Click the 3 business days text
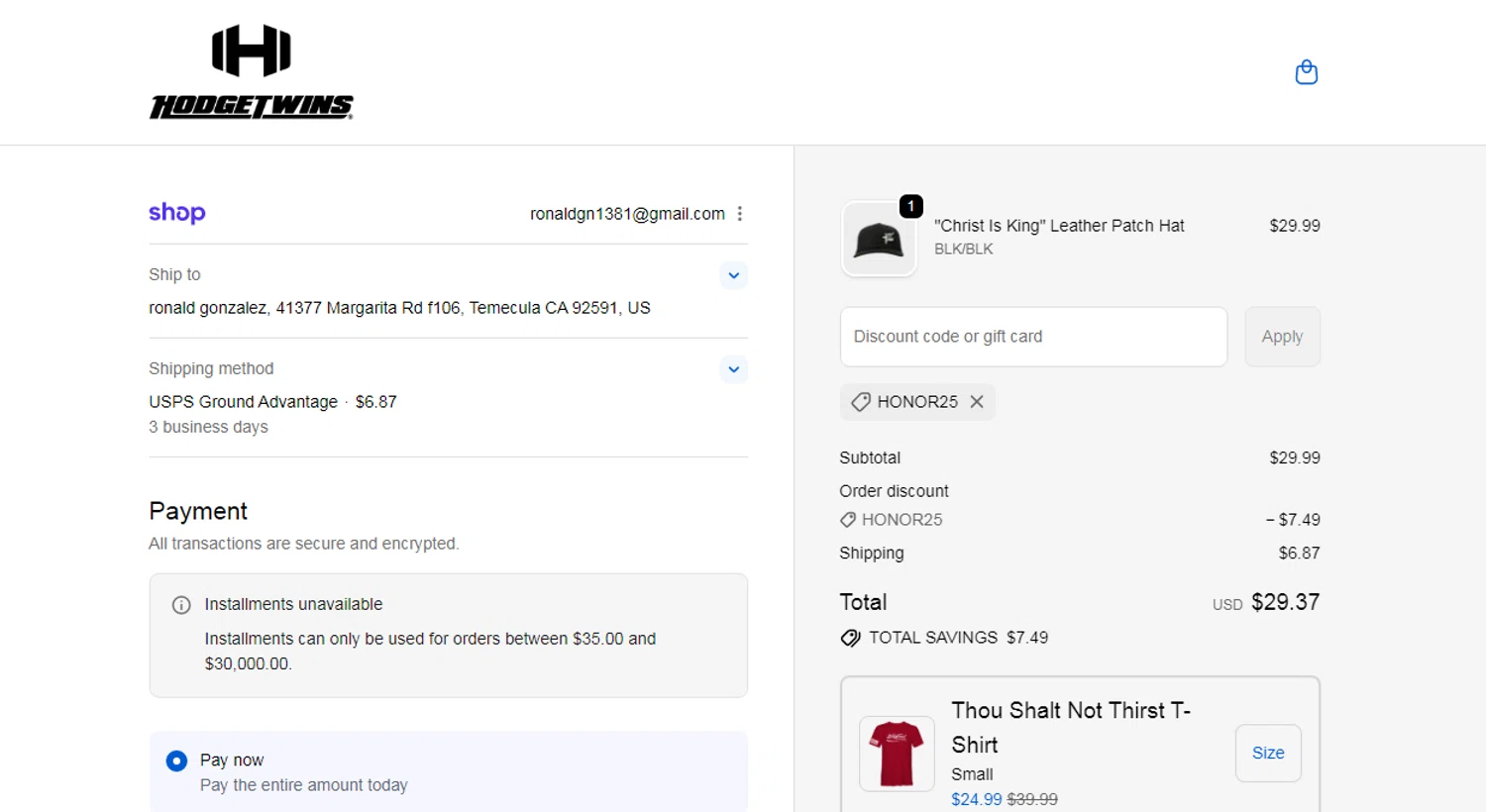This screenshot has height=812, width=1486. (x=208, y=427)
